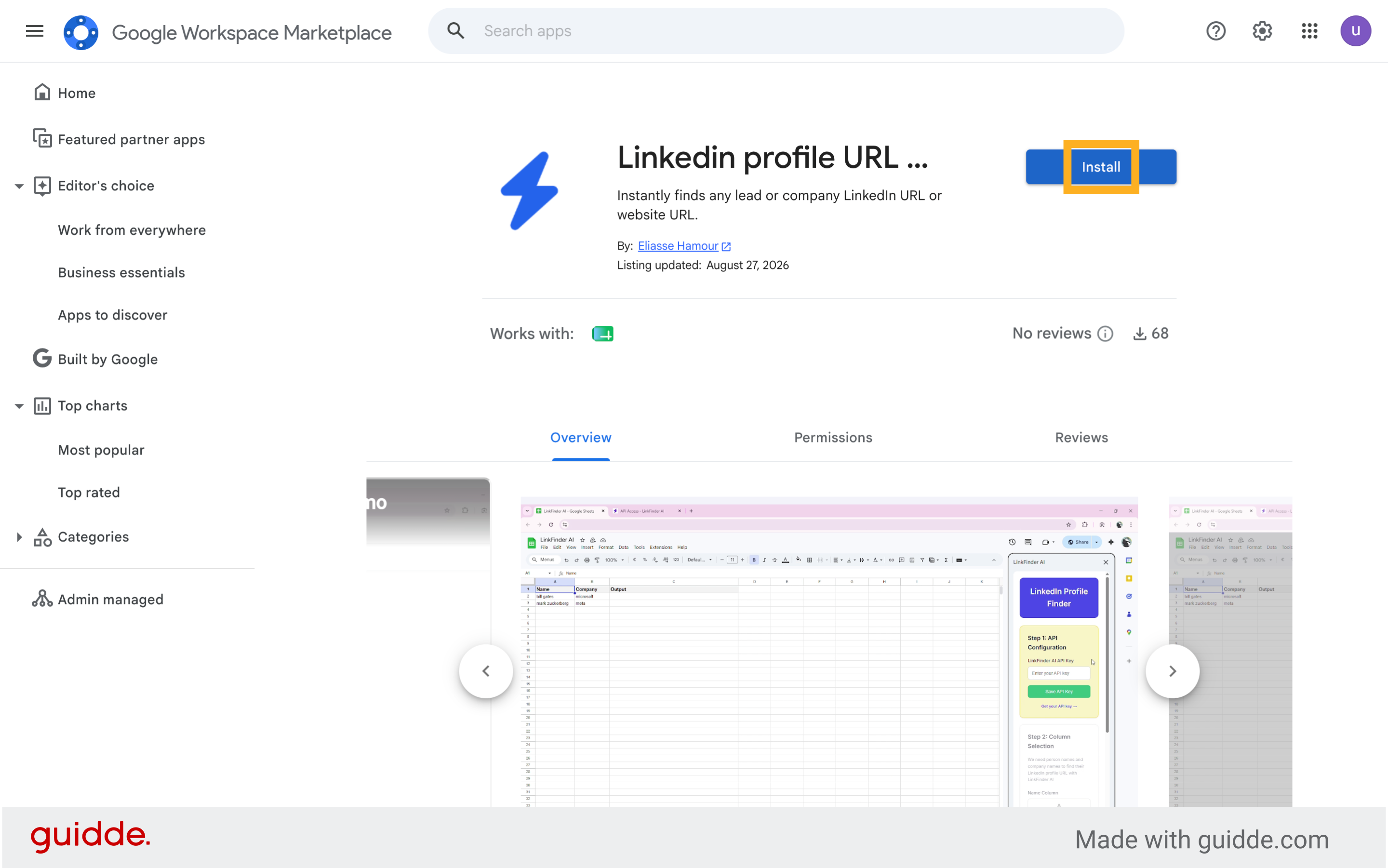Select Top rated apps
Image resolution: width=1388 pixels, height=868 pixels.
(88, 493)
